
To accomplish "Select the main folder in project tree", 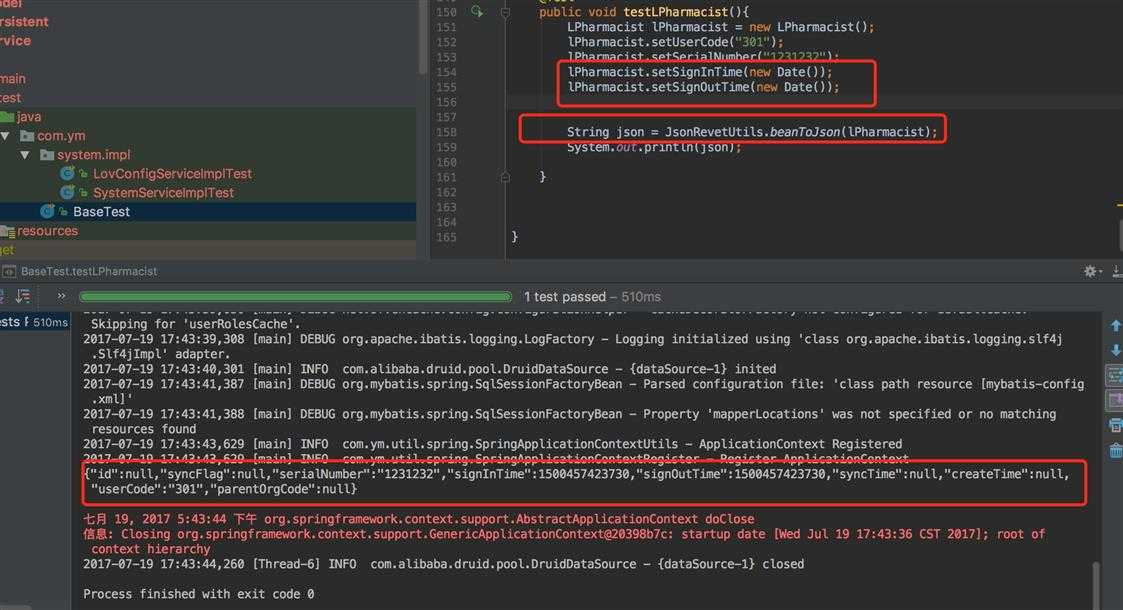I will (13, 79).
